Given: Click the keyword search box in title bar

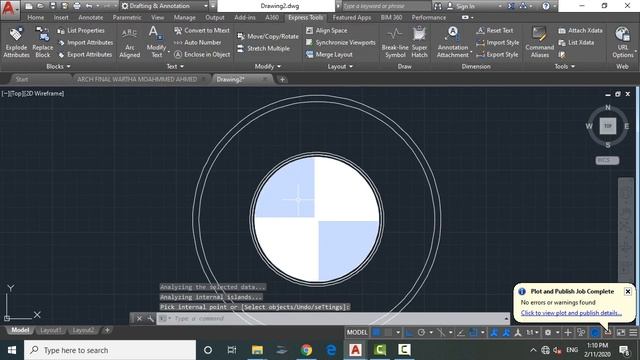Looking at the screenshot, I should pos(386,6).
